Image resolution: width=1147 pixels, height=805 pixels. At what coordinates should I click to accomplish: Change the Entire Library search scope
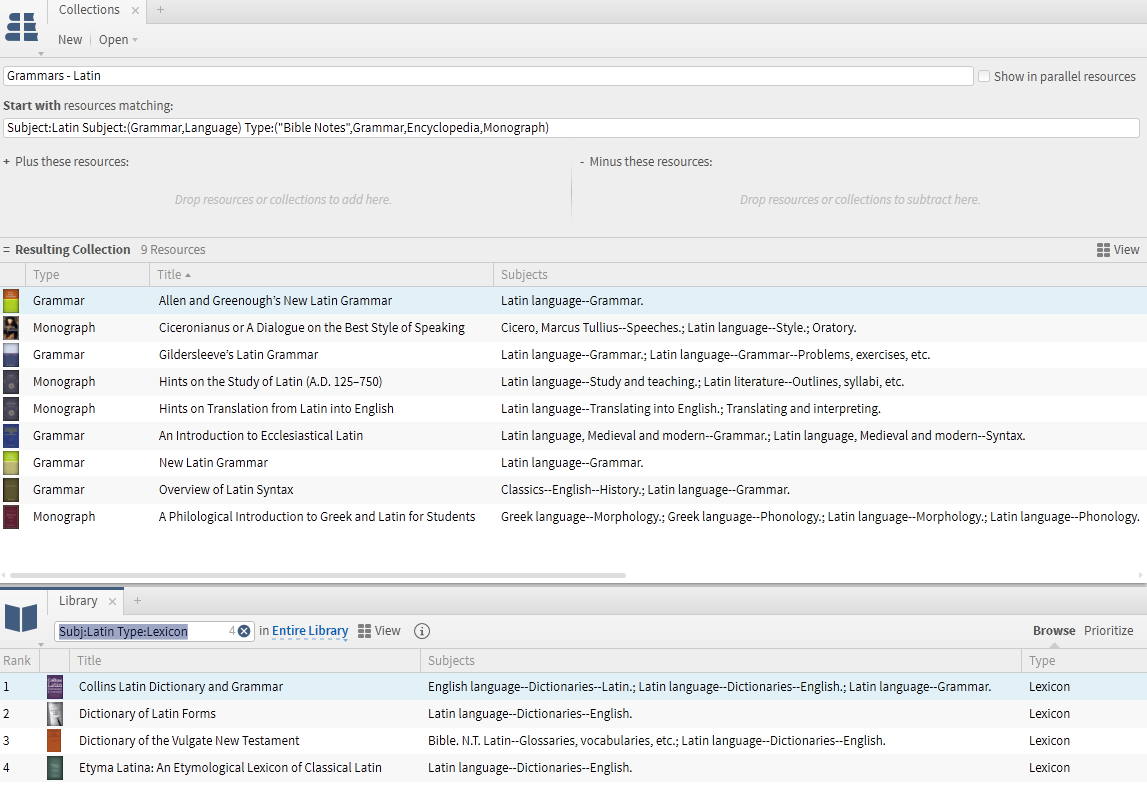point(310,631)
